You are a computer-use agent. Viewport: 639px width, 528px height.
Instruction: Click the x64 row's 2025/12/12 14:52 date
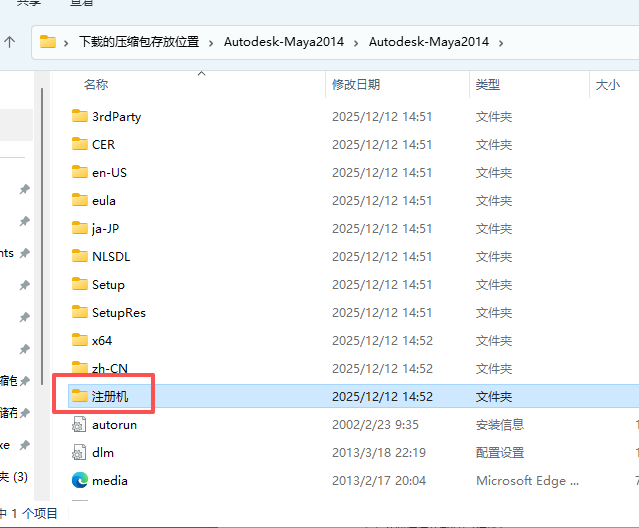pos(382,341)
